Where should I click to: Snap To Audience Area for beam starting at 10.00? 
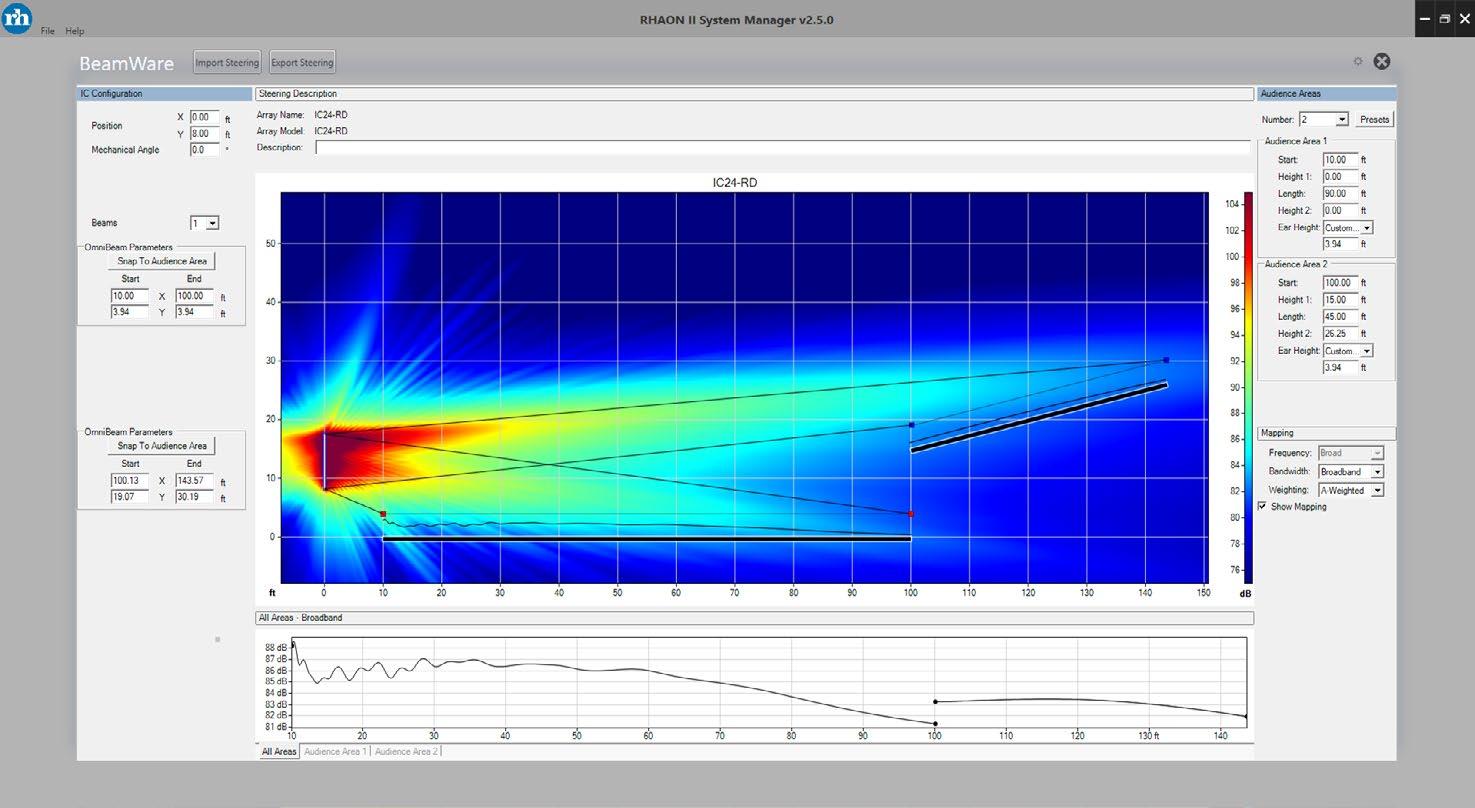coord(162,261)
